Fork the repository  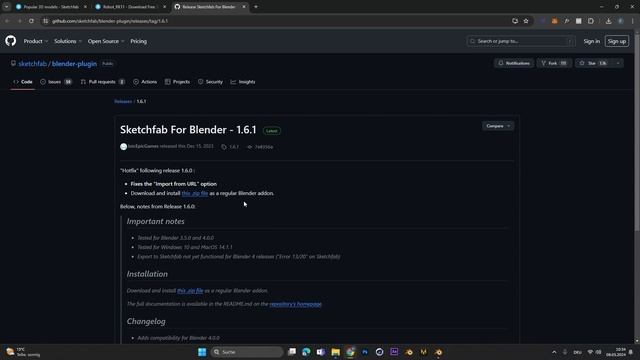pyautogui.click(x=554, y=63)
